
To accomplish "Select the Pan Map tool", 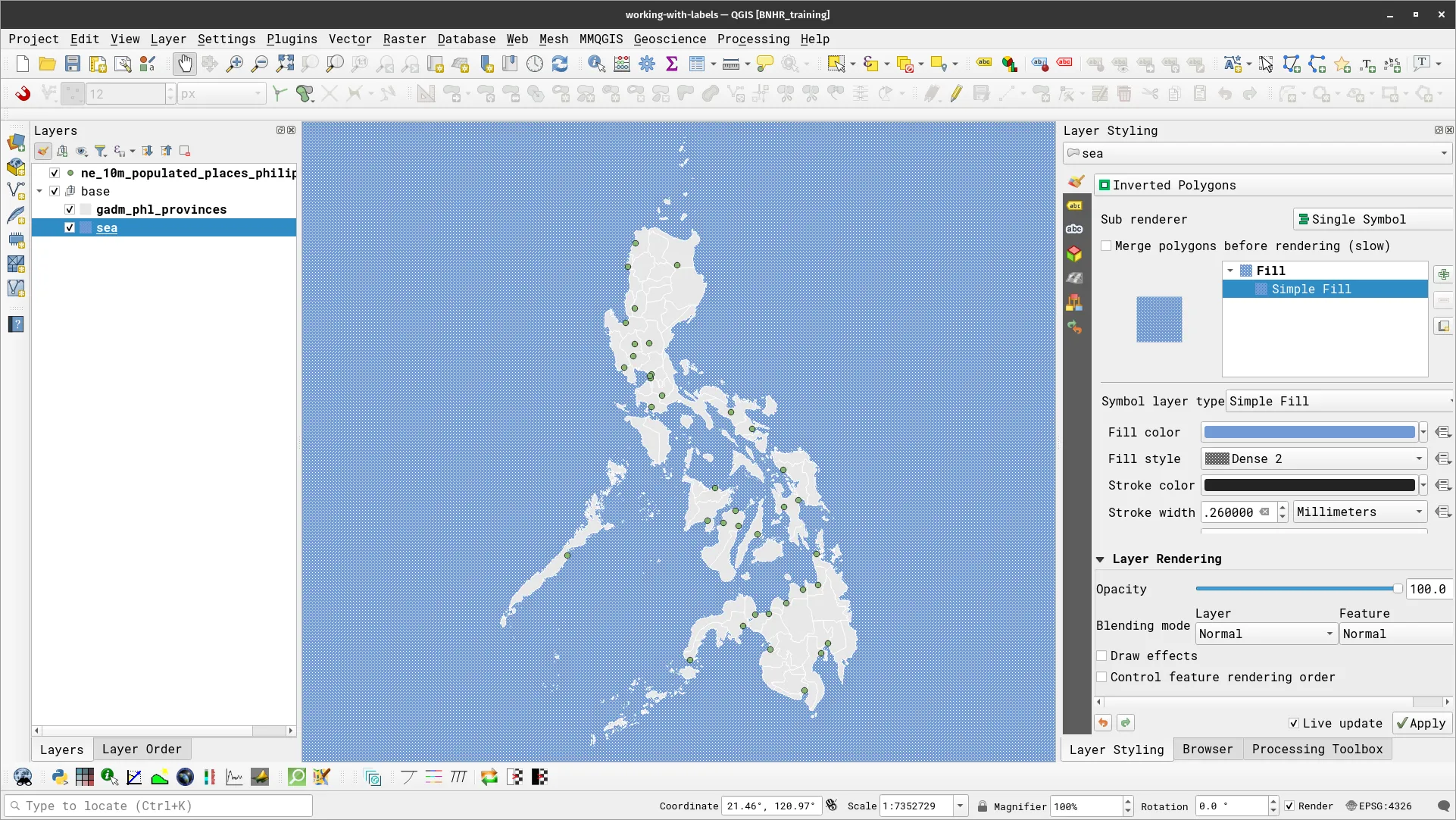I will (185, 64).
